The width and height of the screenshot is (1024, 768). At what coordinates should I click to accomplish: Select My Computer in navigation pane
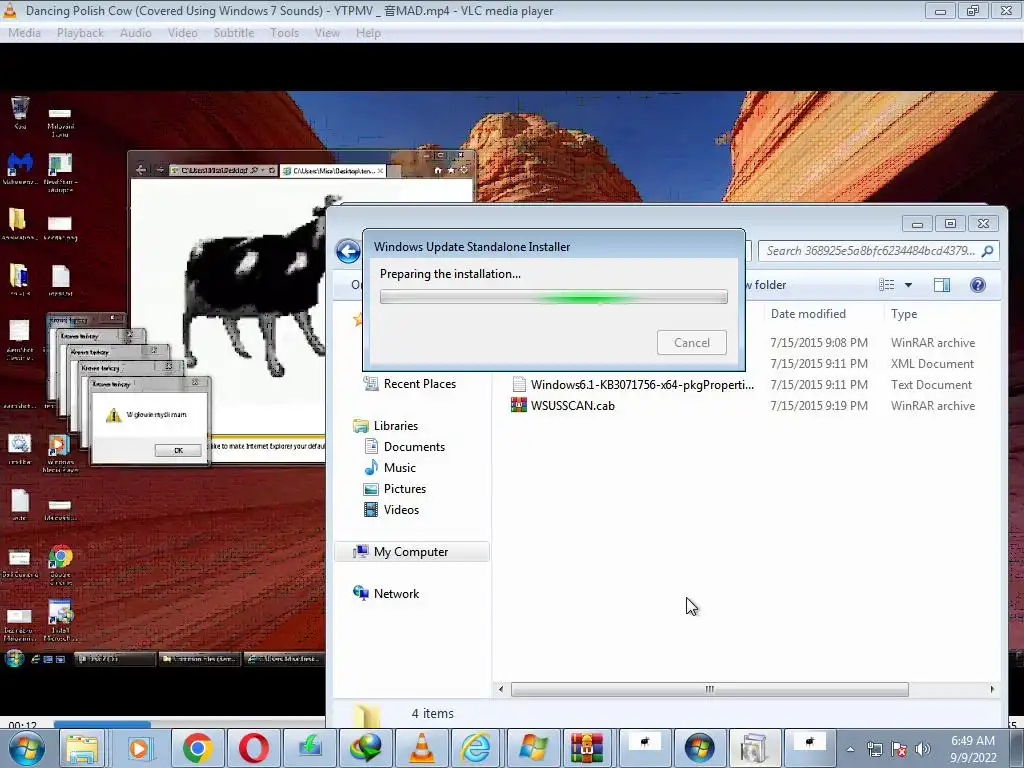click(411, 552)
